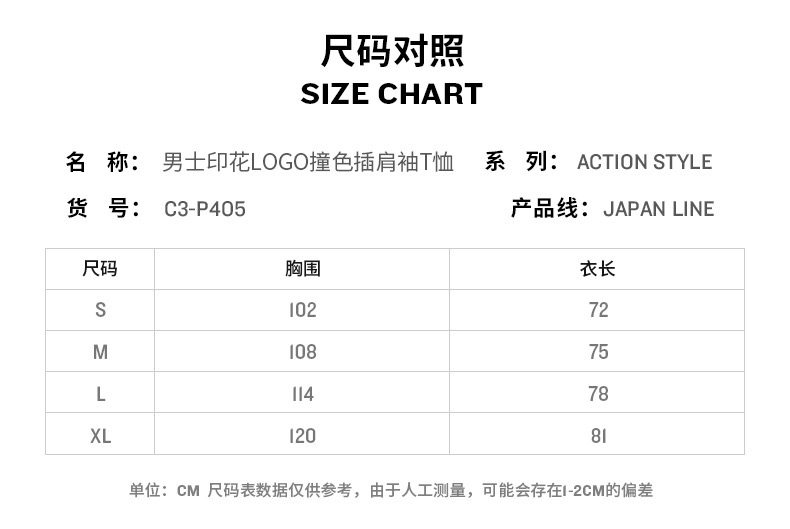Select the SIZE CHART heading
This screenshot has height=529, width=790.
click(392, 94)
